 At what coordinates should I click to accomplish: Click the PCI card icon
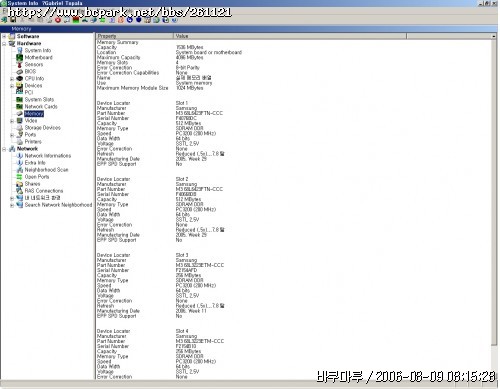(x=20, y=92)
